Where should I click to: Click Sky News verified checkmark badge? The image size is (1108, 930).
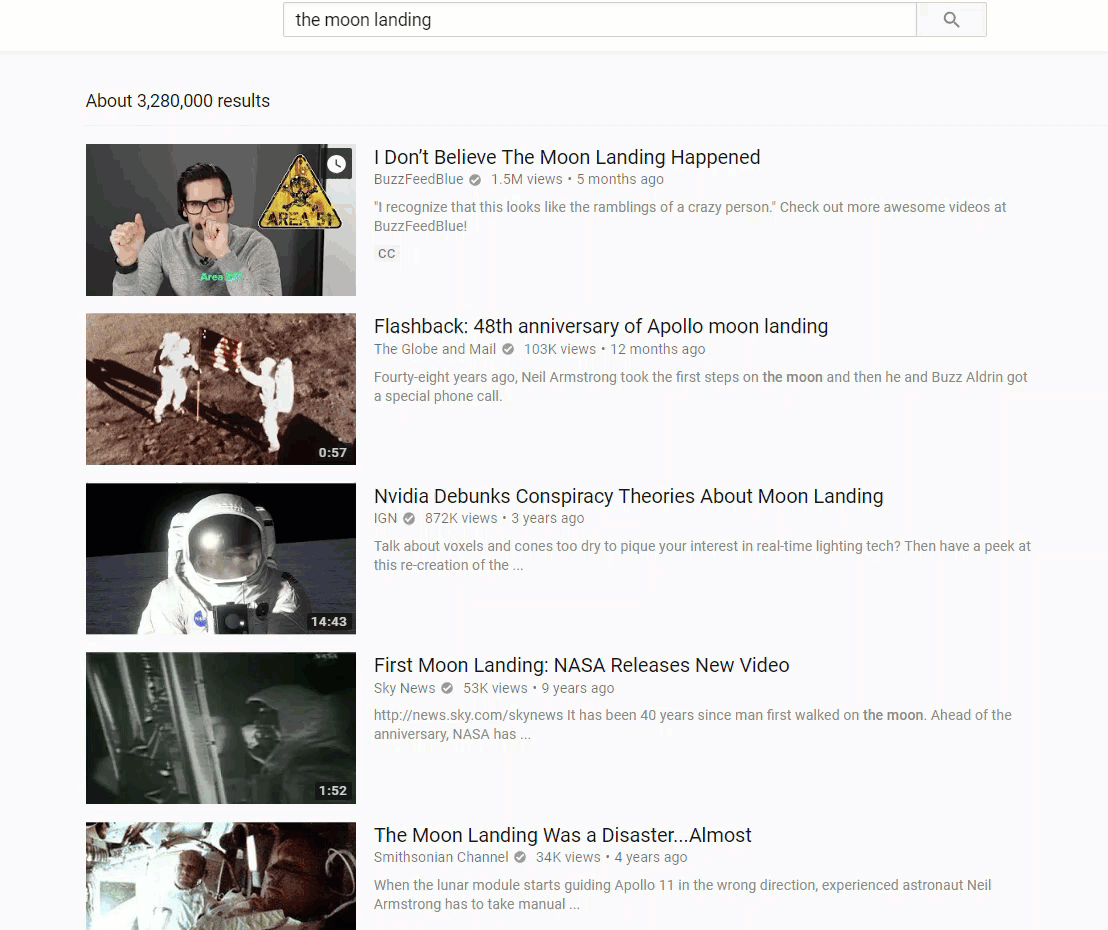(447, 689)
